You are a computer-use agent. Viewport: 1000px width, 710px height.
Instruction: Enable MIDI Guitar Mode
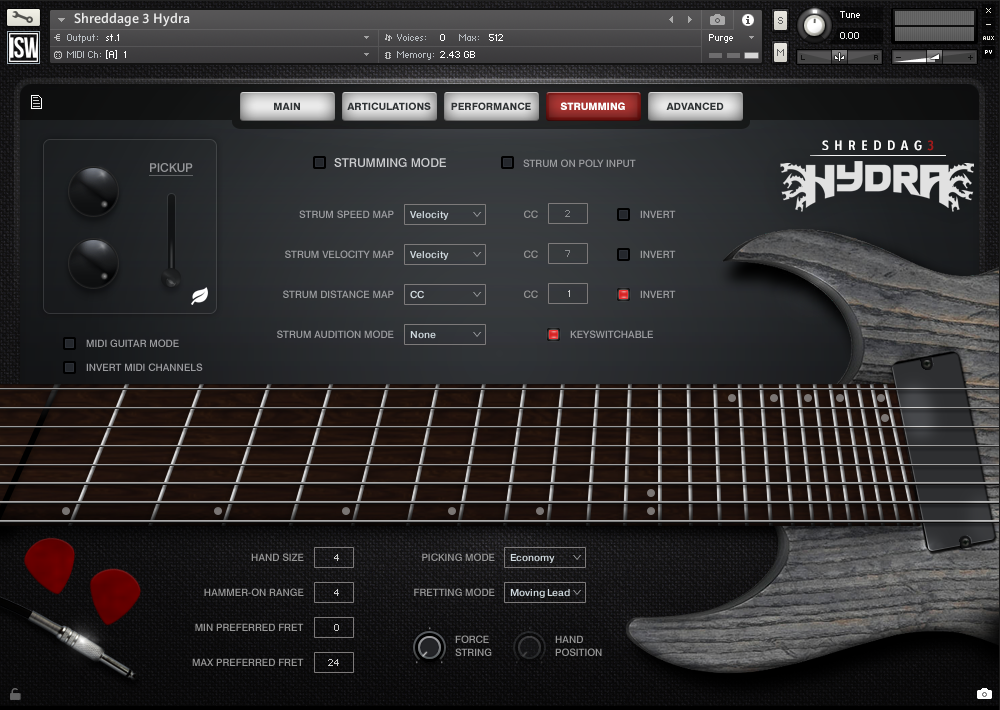pos(69,343)
